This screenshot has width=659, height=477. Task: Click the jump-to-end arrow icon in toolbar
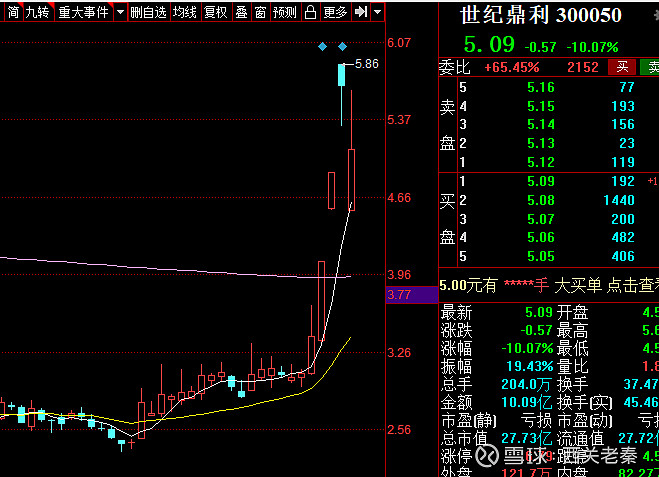(x=361, y=12)
